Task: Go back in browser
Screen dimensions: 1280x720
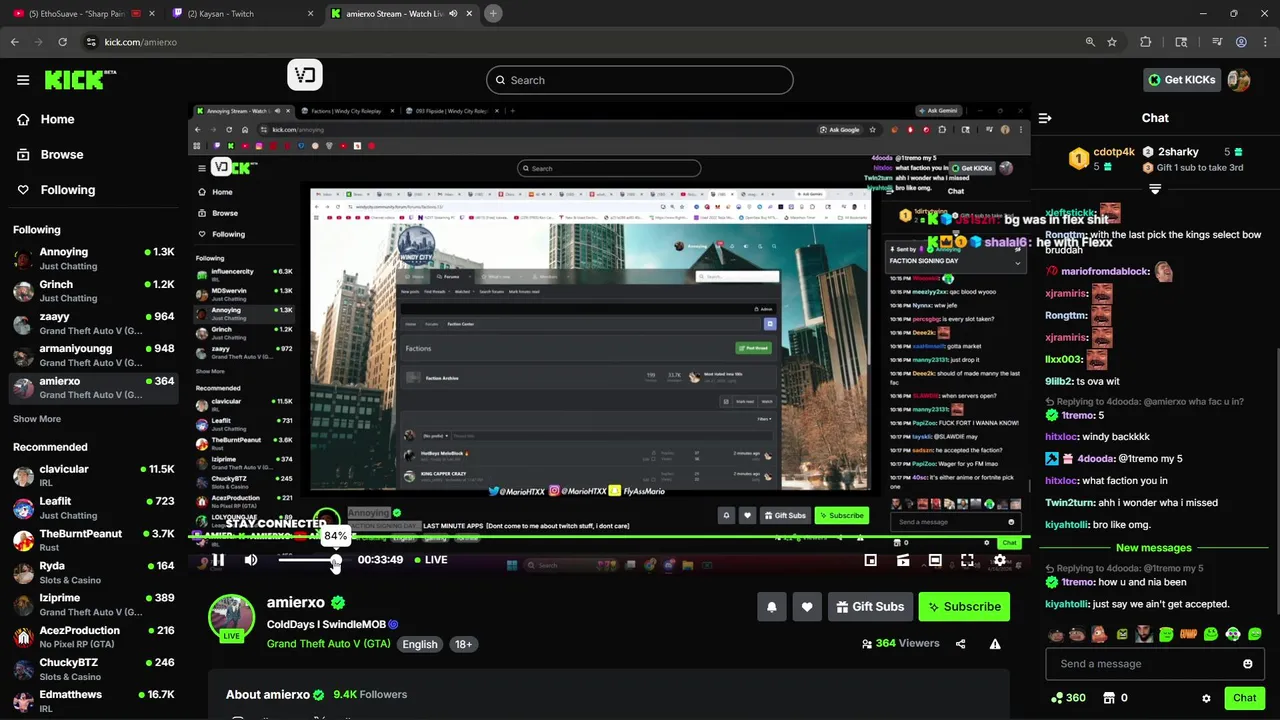Action: 14,42
